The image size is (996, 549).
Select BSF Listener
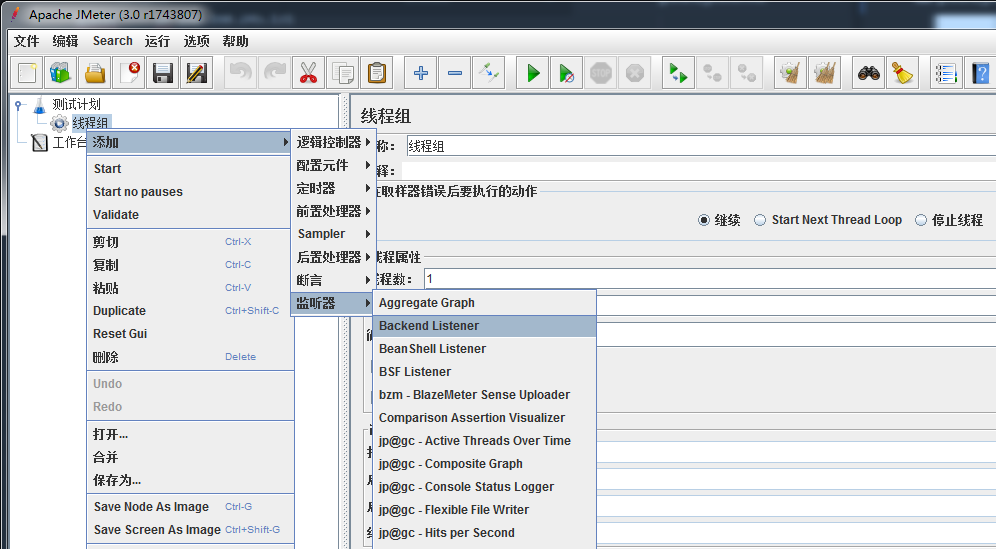coord(485,371)
